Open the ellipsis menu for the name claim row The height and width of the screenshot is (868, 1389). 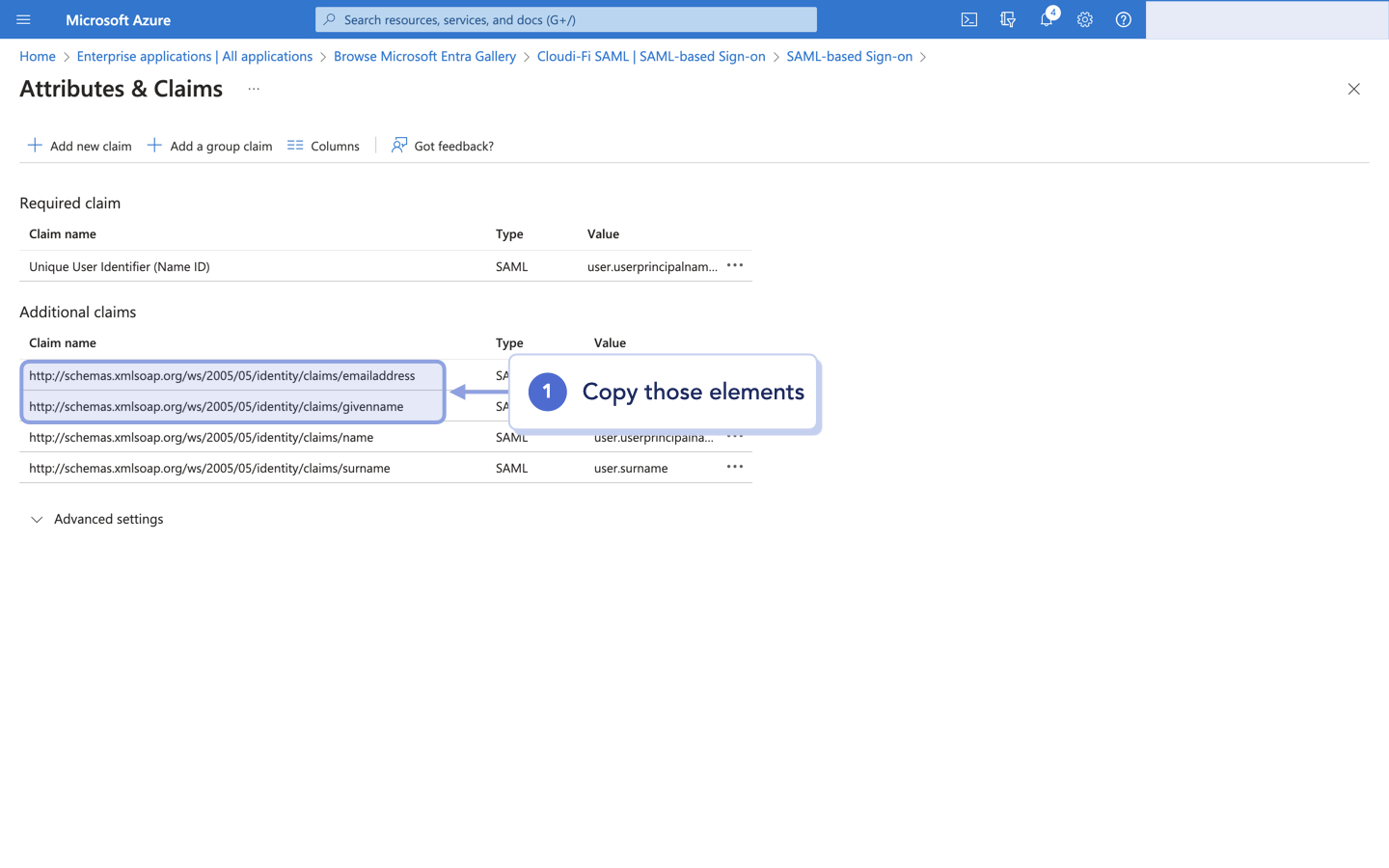pyautogui.click(x=734, y=436)
